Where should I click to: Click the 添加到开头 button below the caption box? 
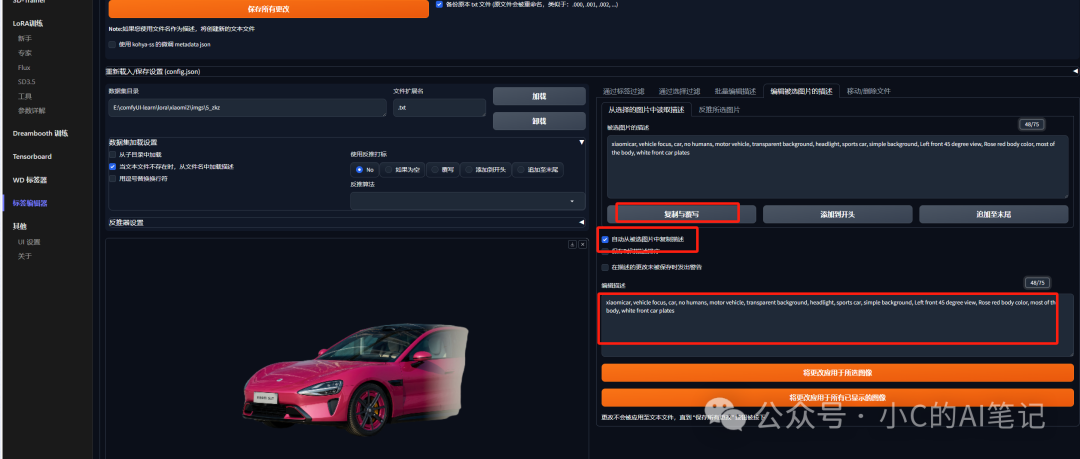(x=837, y=214)
